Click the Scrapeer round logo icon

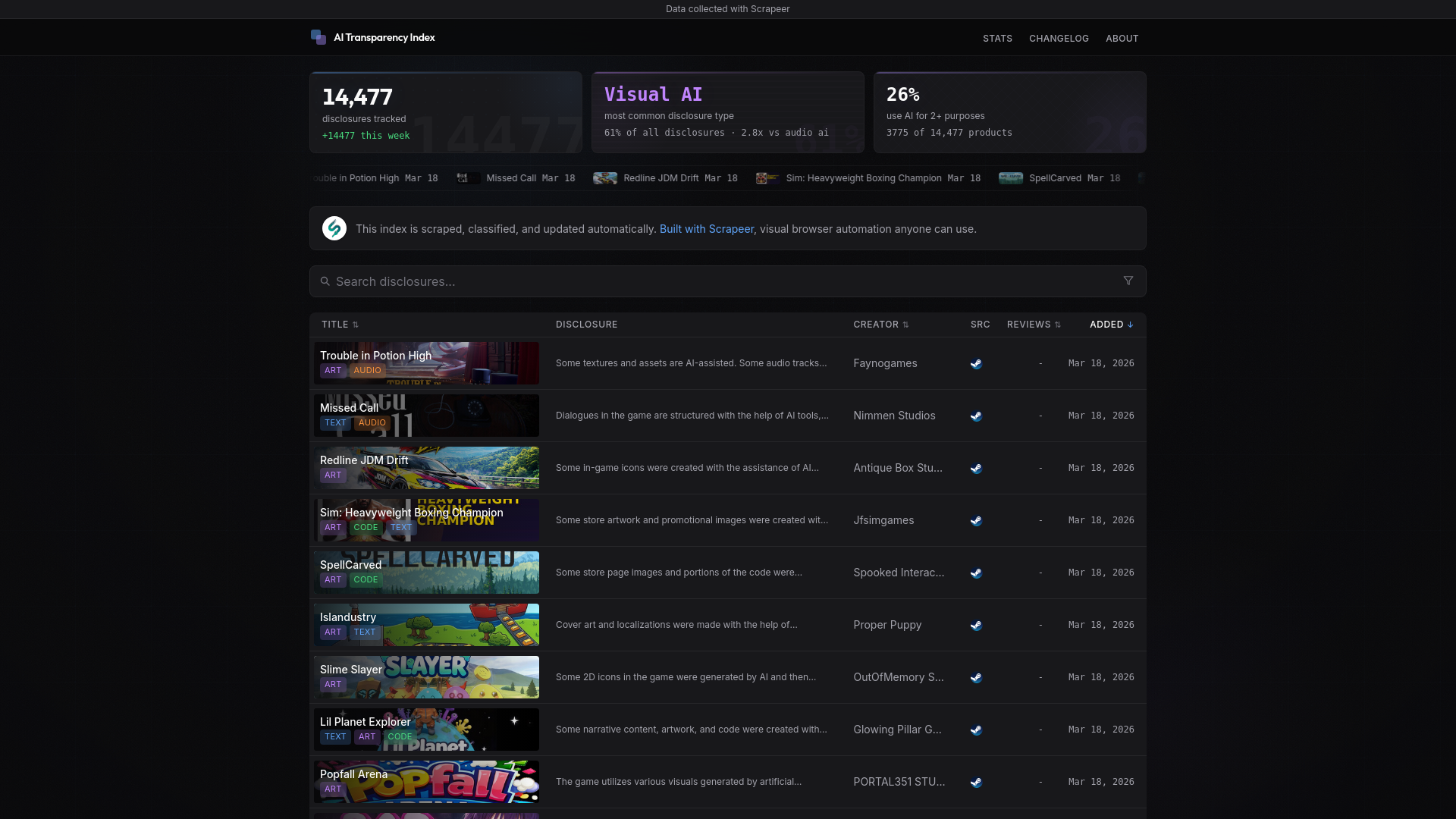tap(334, 228)
